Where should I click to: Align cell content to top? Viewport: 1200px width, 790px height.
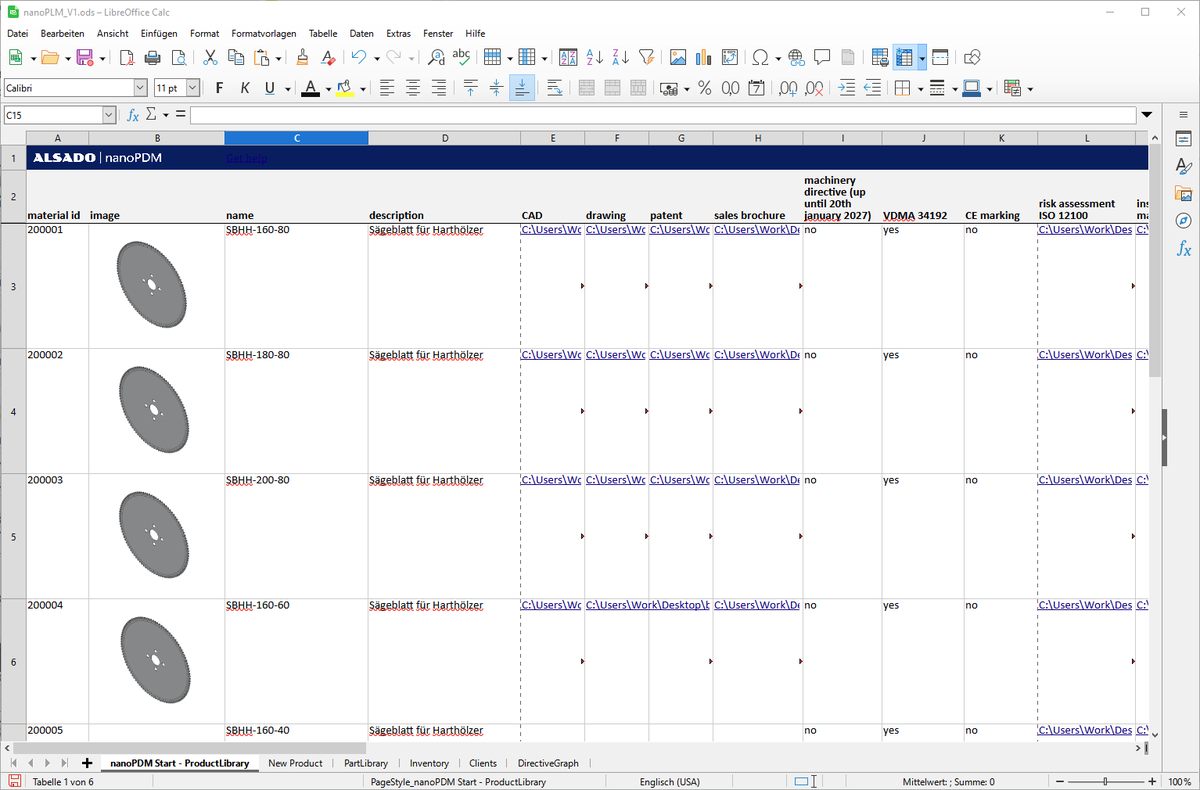[x=470, y=88]
